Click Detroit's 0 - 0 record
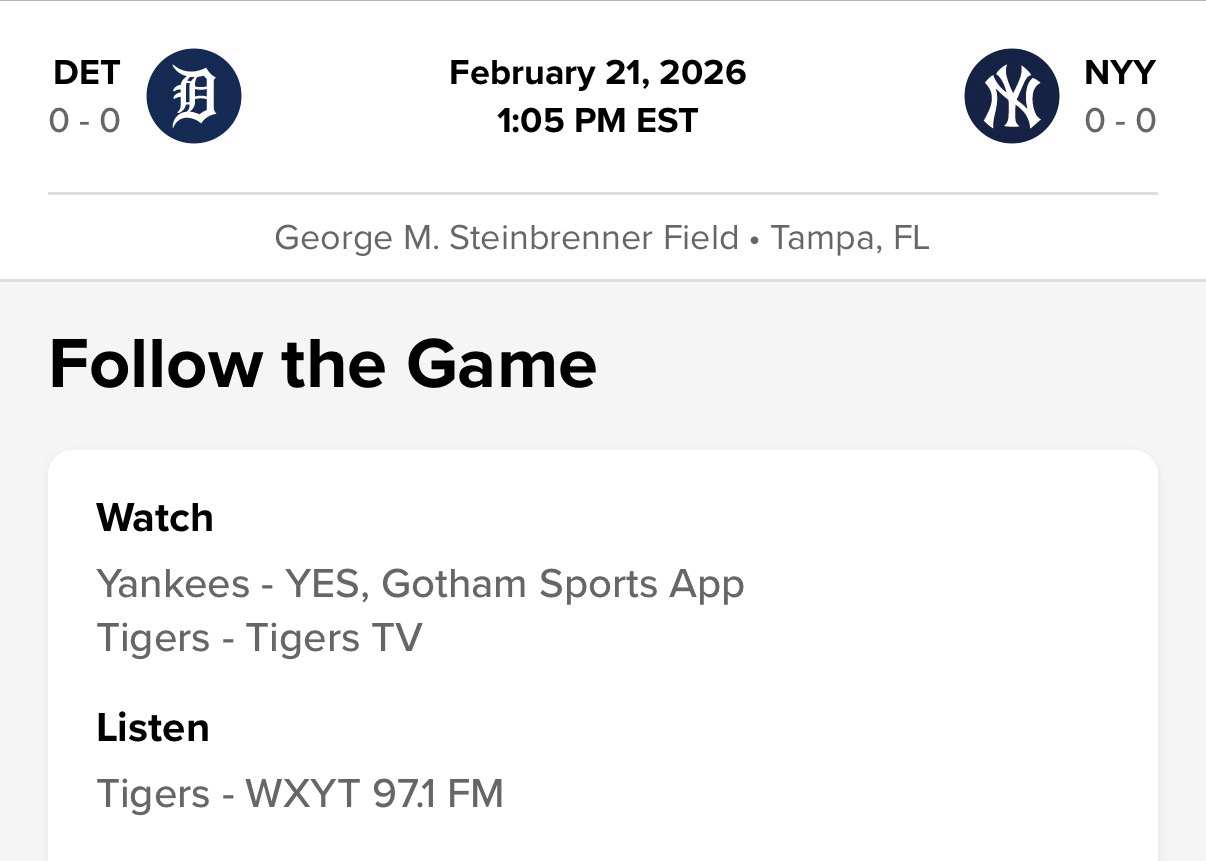Viewport: 1206px width, 861px height. click(x=85, y=121)
